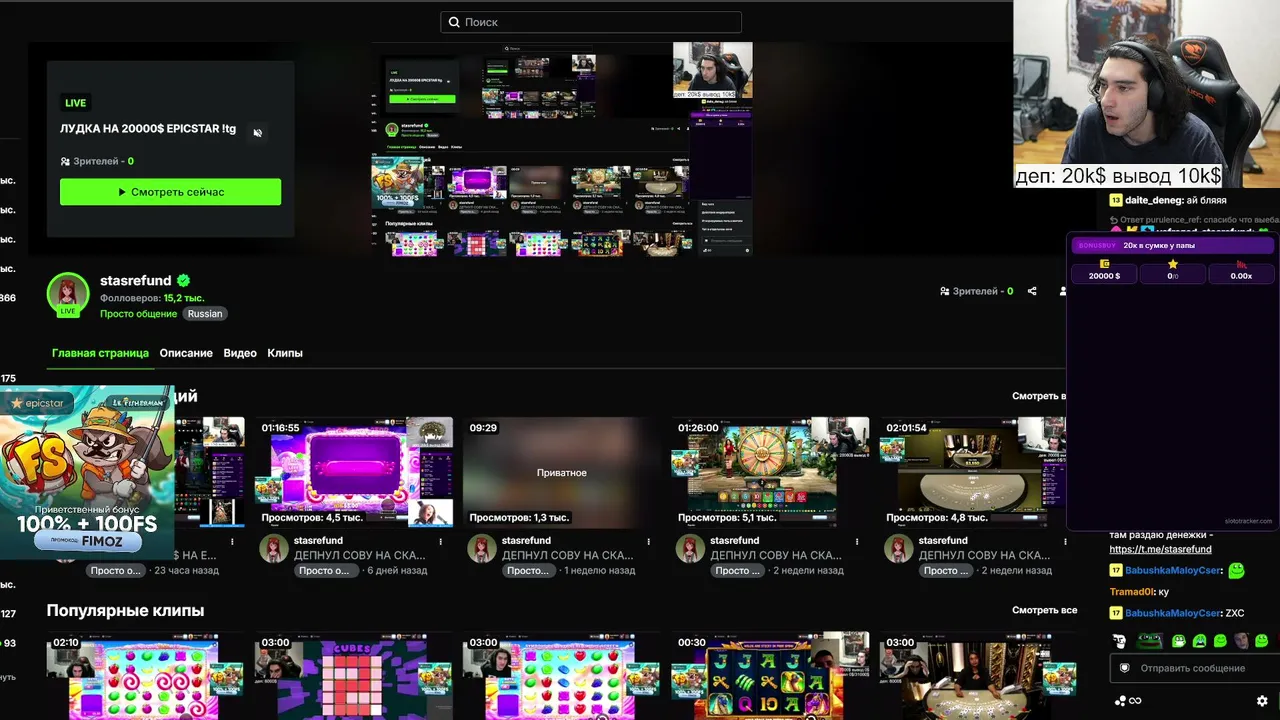Screen dimensions: 1280x720
Task: Click the green Смотреть сейчас button
Action: (170, 192)
